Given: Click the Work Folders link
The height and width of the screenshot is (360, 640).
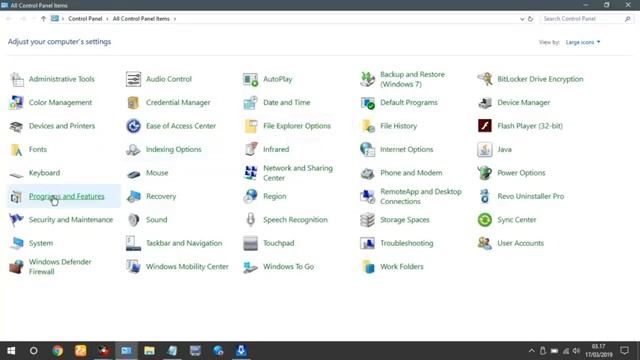Looking at the screenshot, I should pyautogui.click(x=402, y=267).
